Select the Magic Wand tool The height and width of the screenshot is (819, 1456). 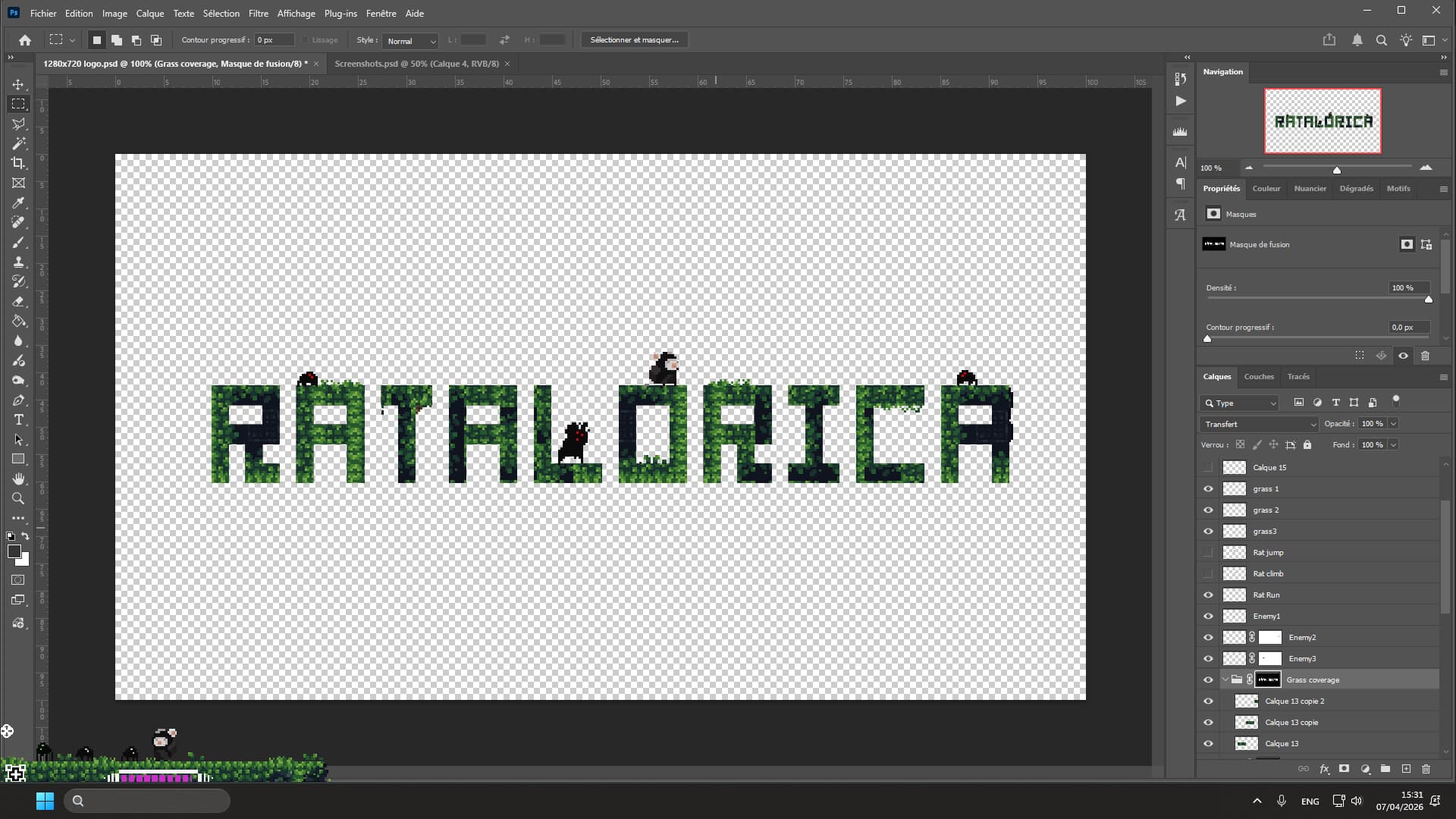tap(18, 143)
